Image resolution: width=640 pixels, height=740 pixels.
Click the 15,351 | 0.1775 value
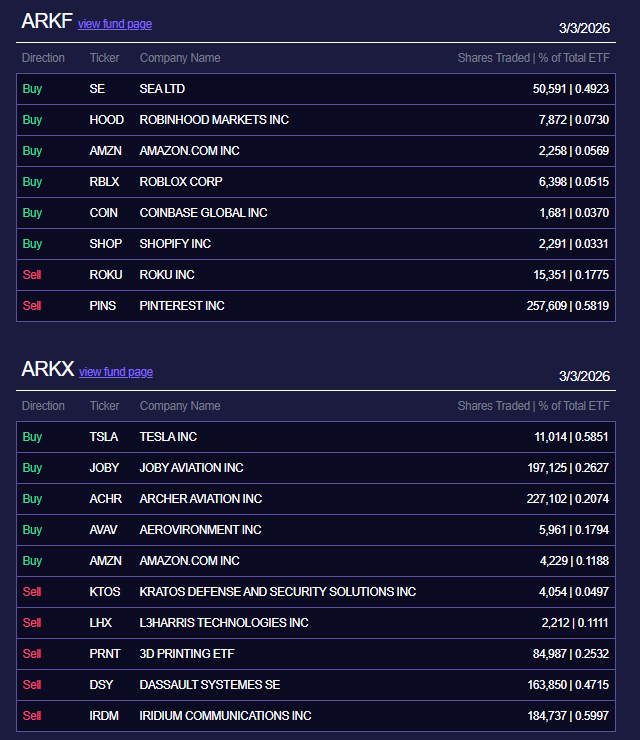pos(571,275)
